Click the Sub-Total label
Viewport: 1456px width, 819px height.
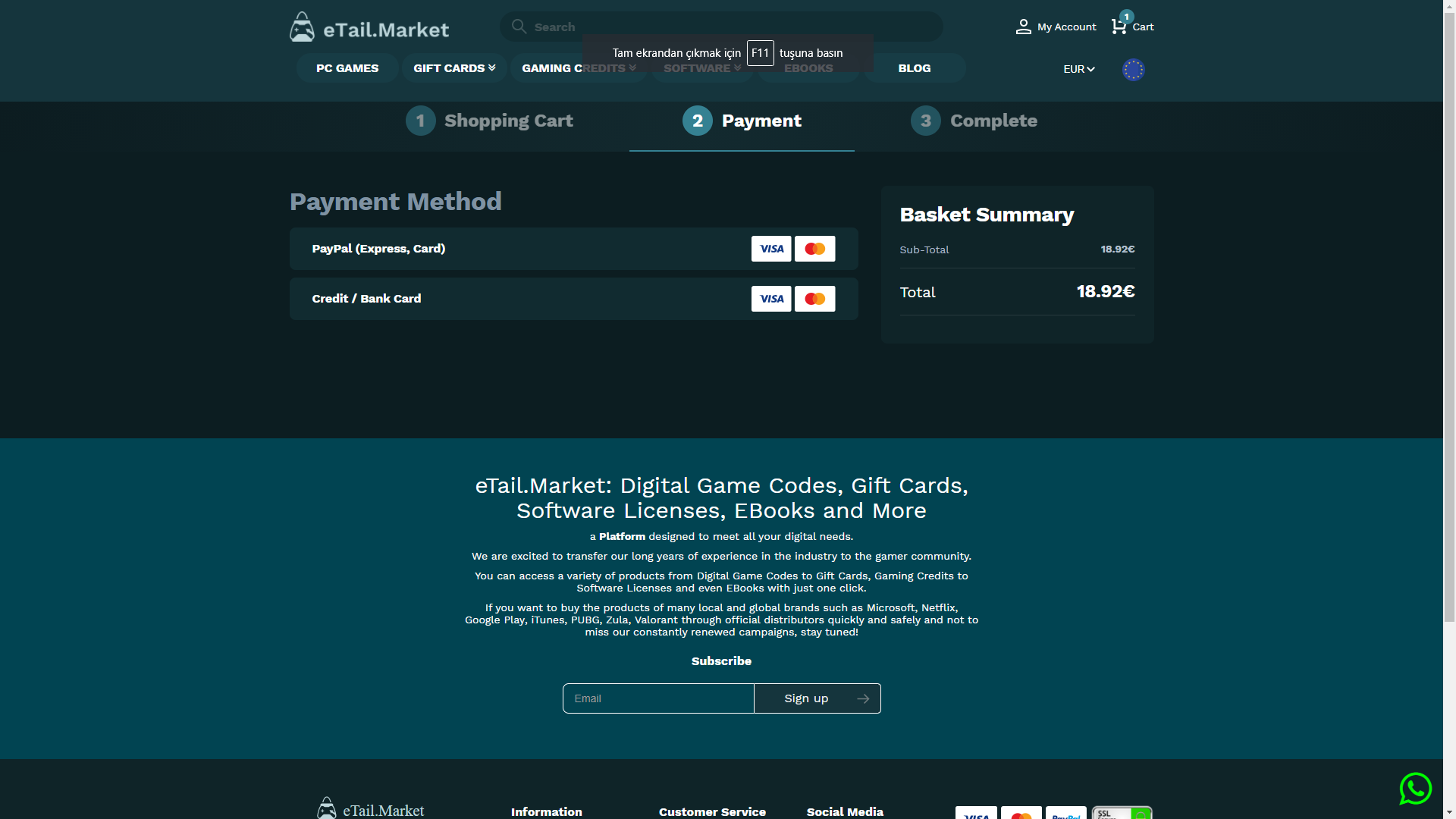[924, 249]
